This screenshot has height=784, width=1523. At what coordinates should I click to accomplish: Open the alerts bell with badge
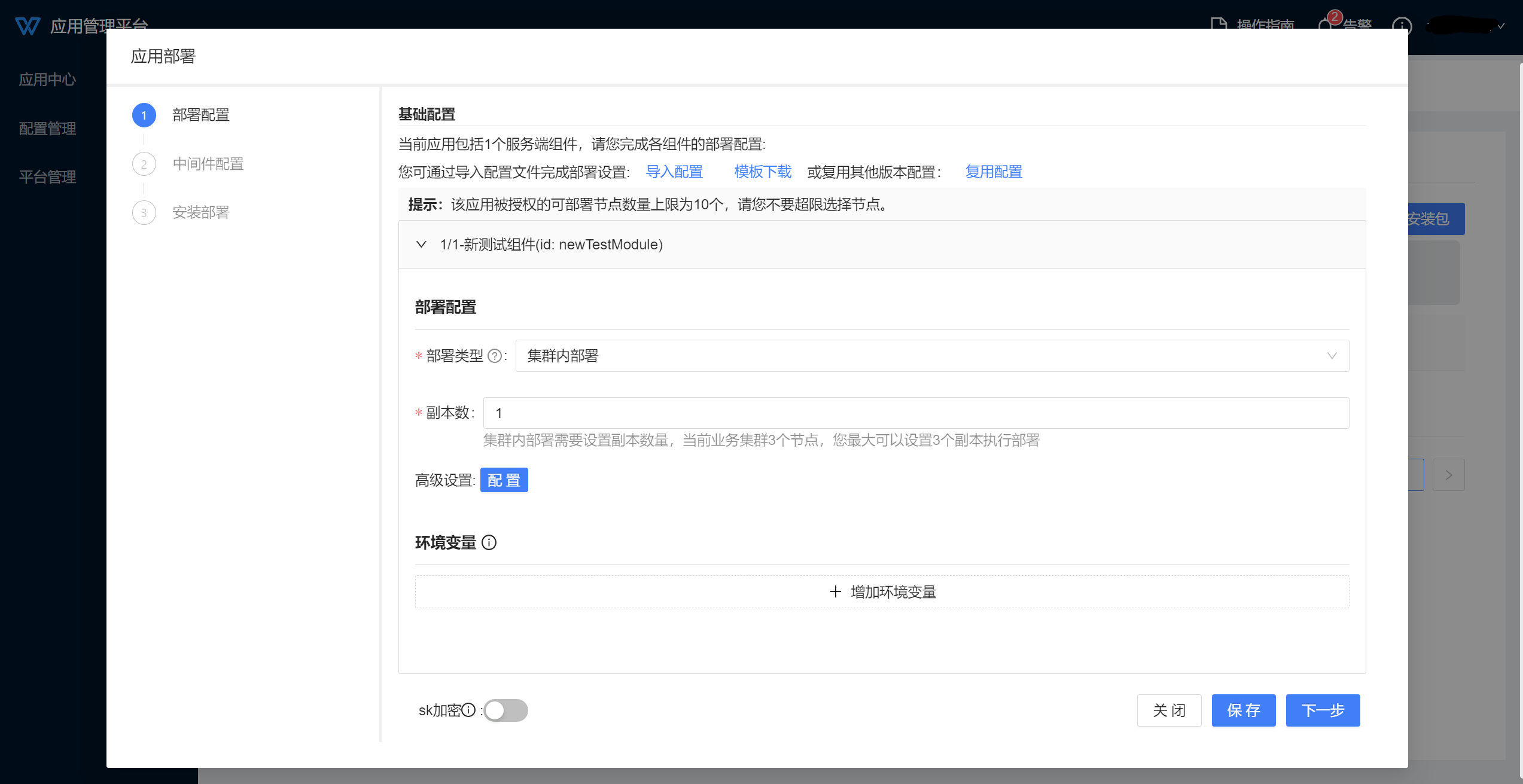[1326, 25]
